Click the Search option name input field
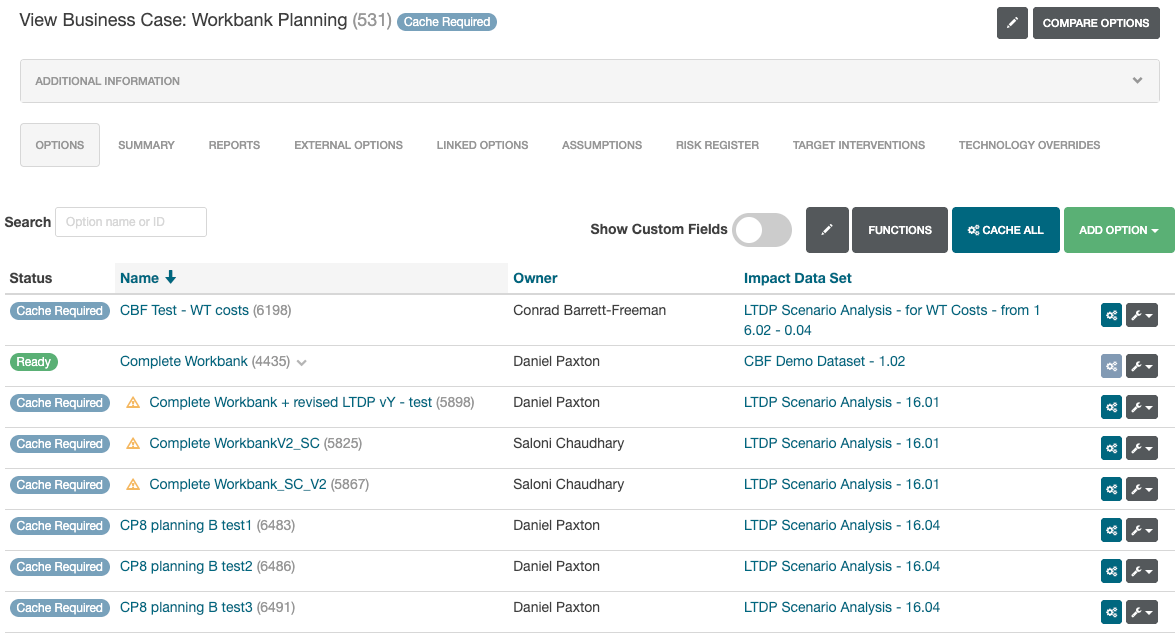Screen dimensions: 1175x633 [131, 222]
